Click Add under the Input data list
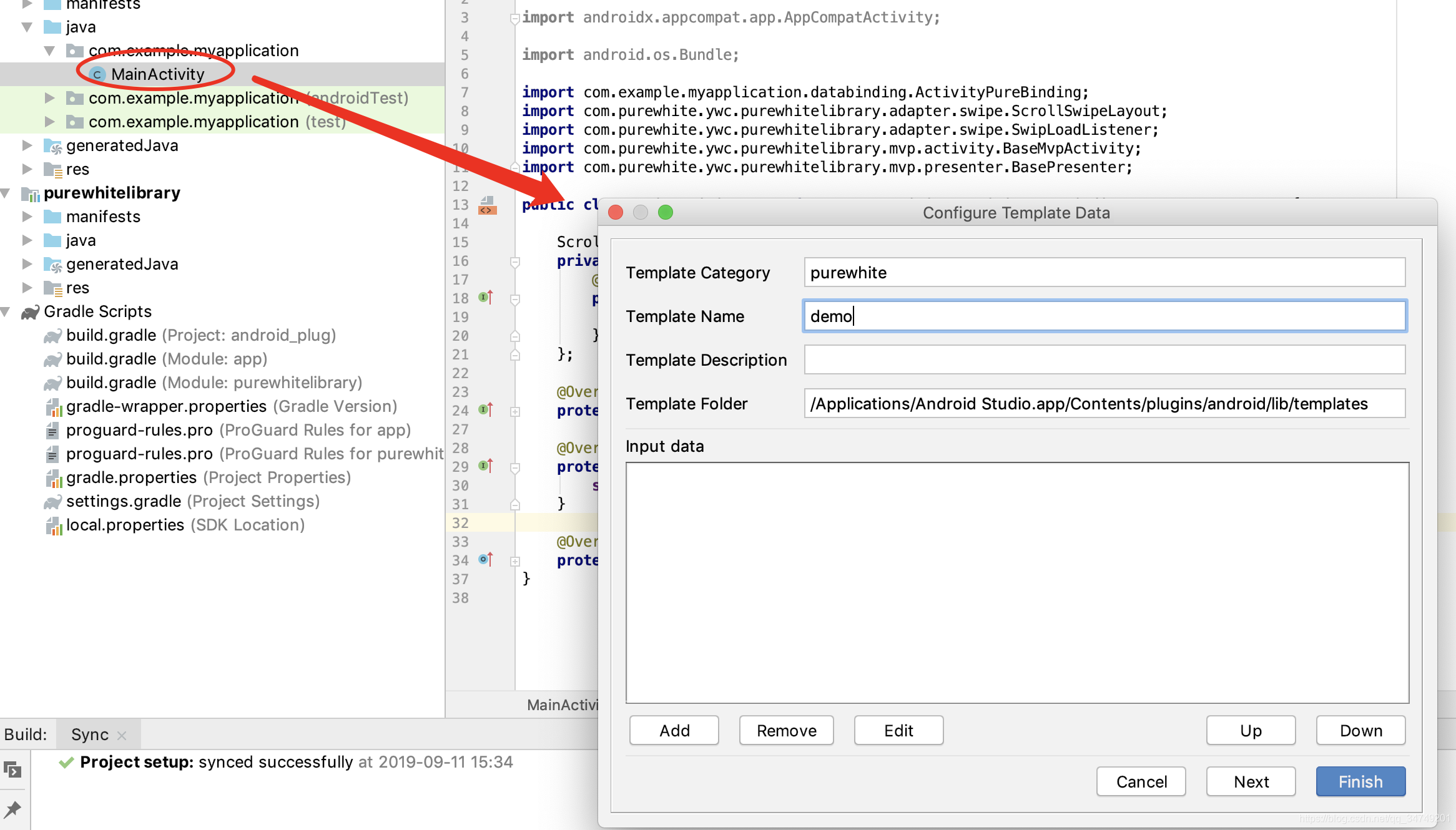 point(674,730)
